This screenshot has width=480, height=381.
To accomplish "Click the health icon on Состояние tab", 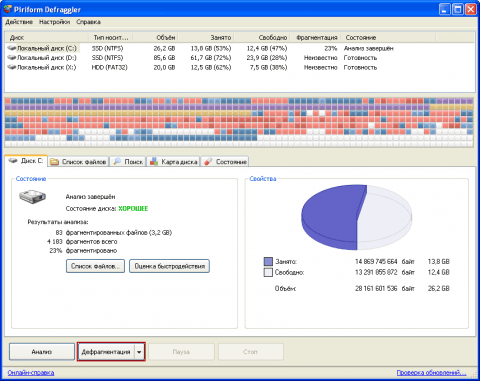I will tap(208, 162).
